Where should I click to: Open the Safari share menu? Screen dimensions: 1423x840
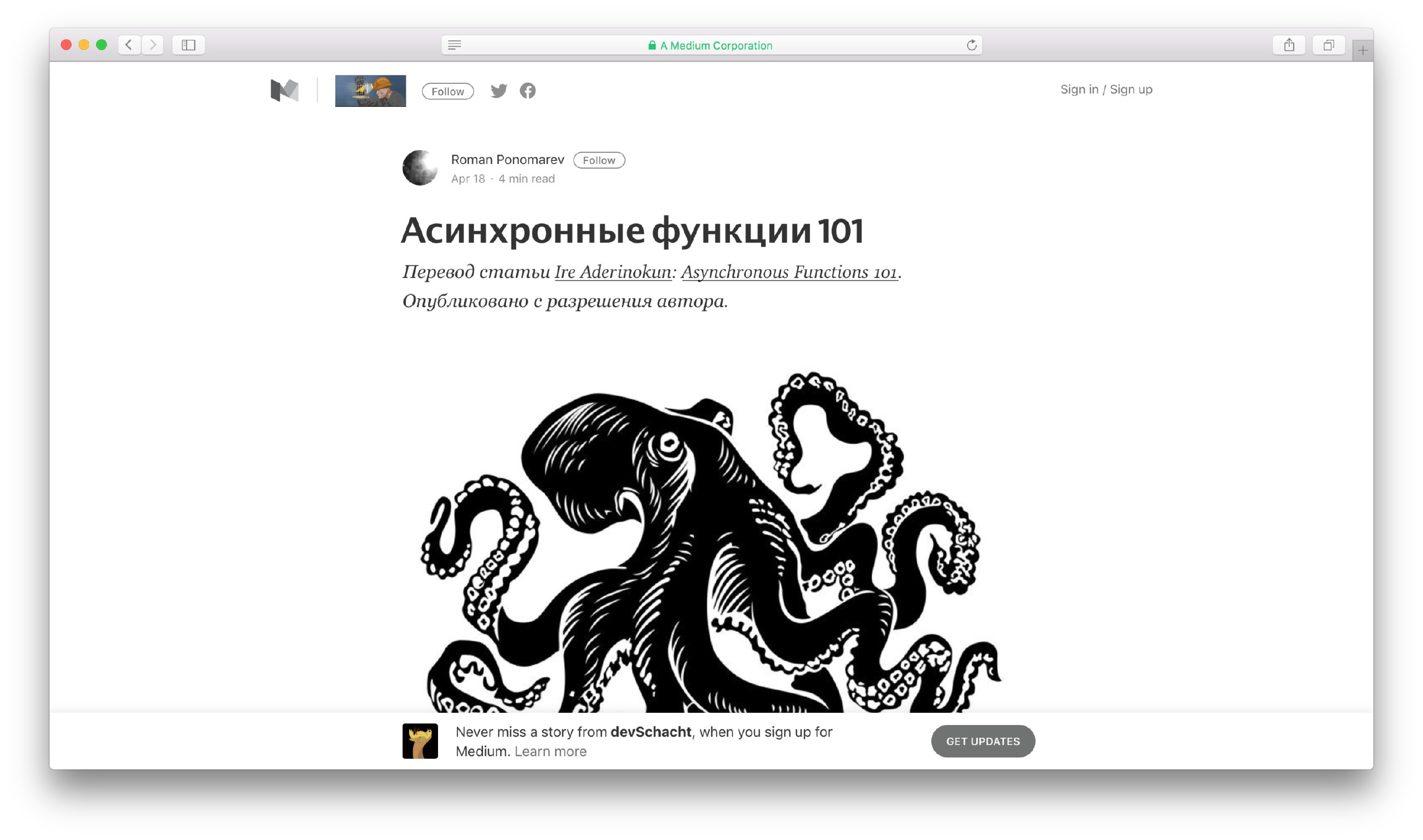(1289, 44)
